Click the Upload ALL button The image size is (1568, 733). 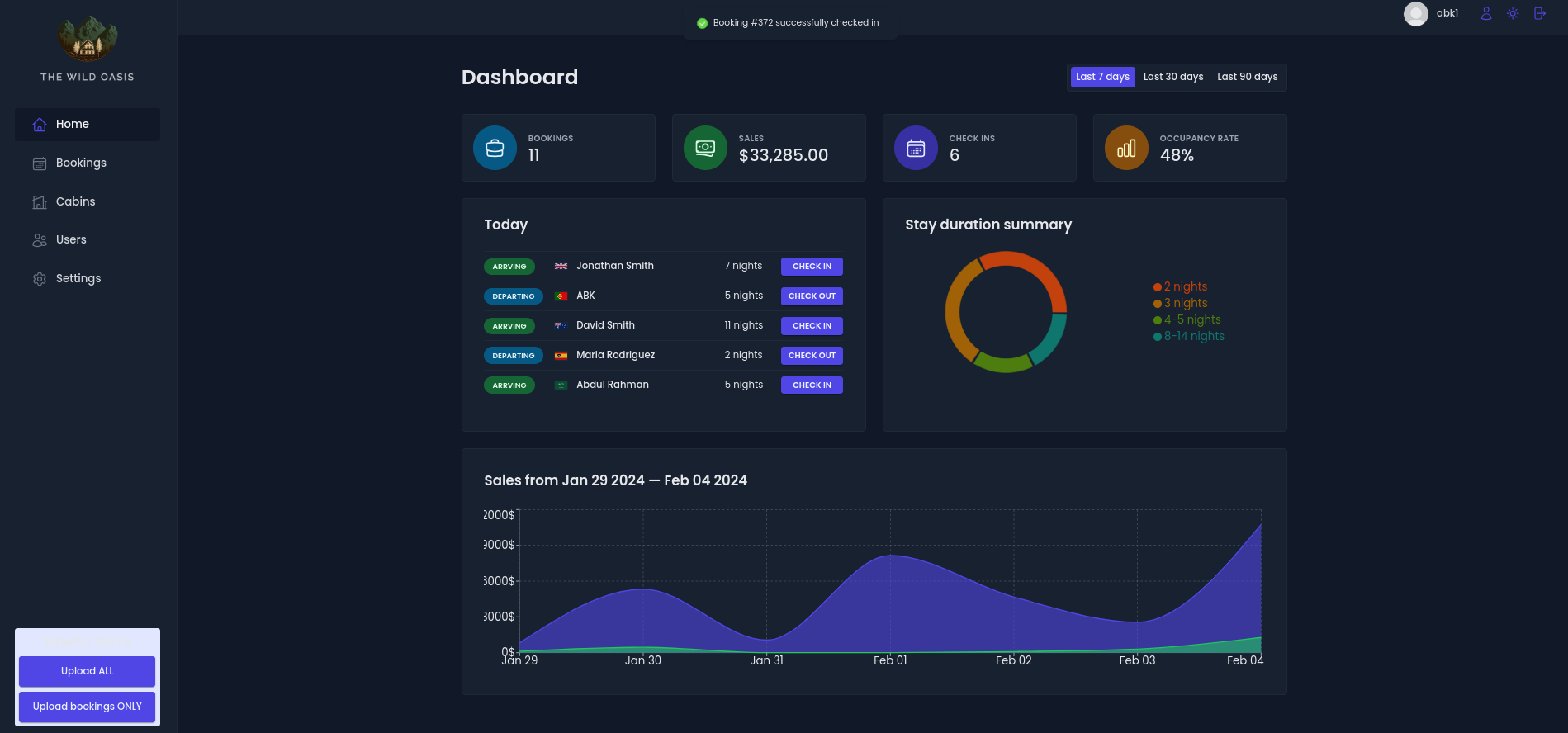[x=88, y=671]
